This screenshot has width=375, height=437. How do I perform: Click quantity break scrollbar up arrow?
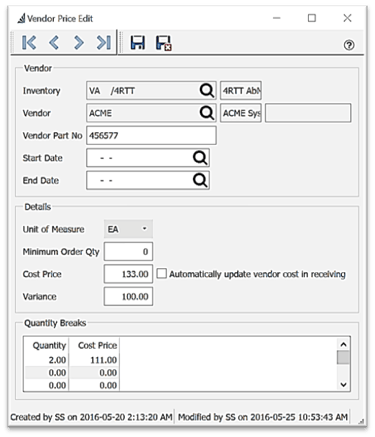tap(343, 344)
